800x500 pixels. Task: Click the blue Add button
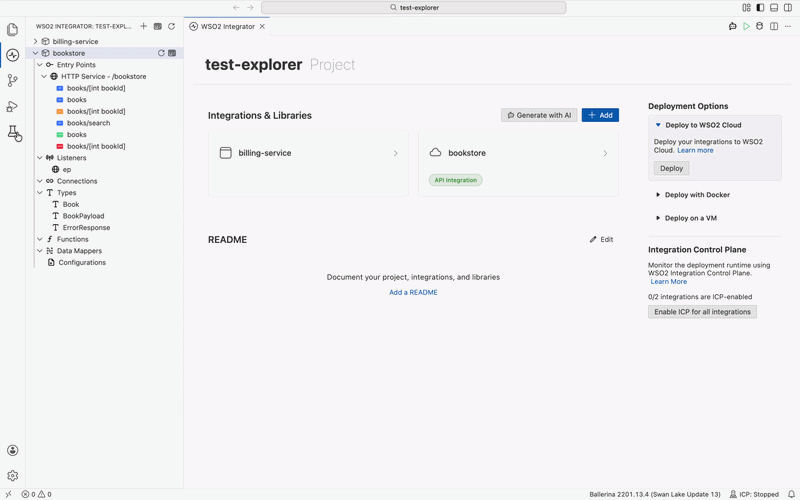tap(600, 115)
